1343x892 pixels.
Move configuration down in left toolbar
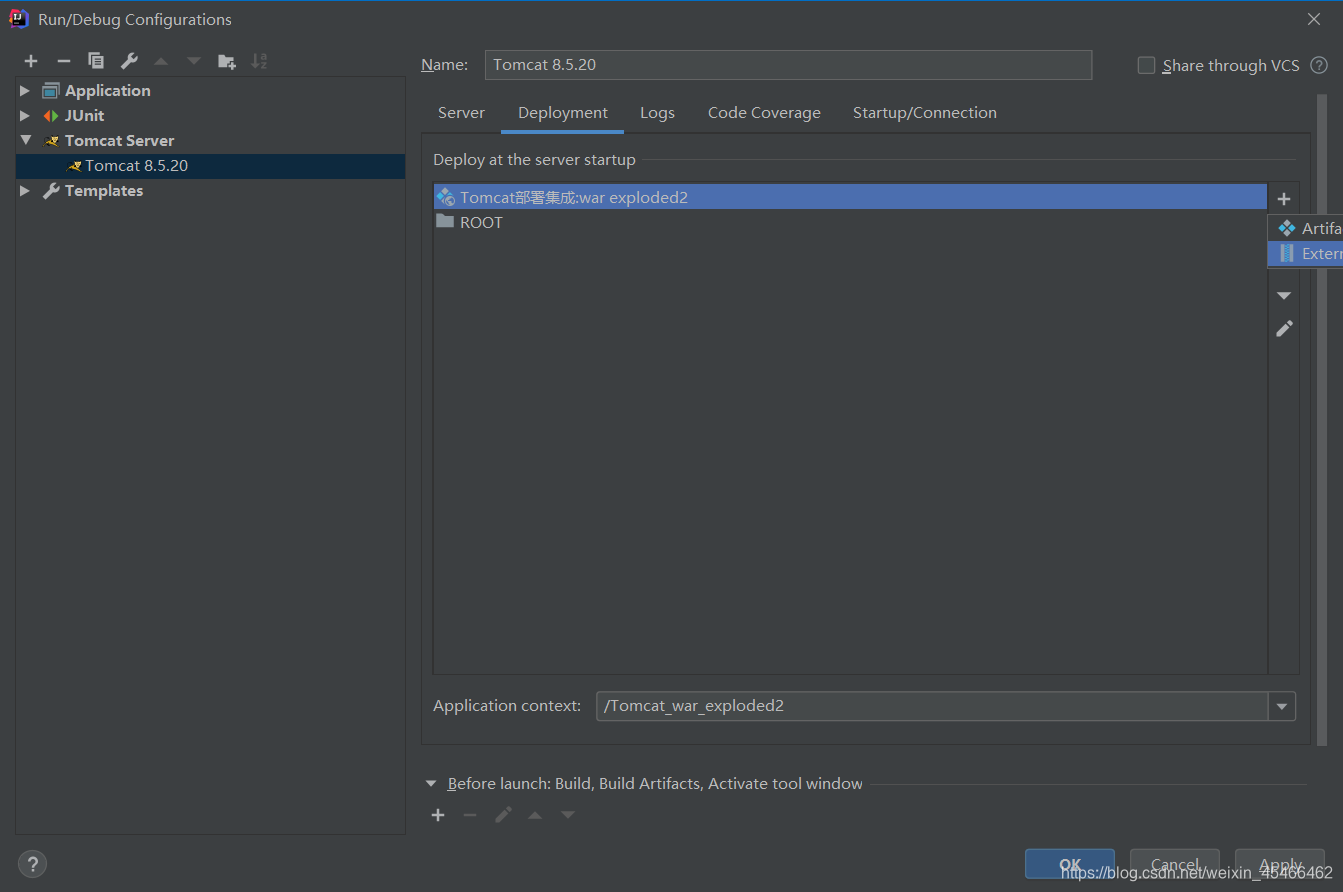coord(194,61)
